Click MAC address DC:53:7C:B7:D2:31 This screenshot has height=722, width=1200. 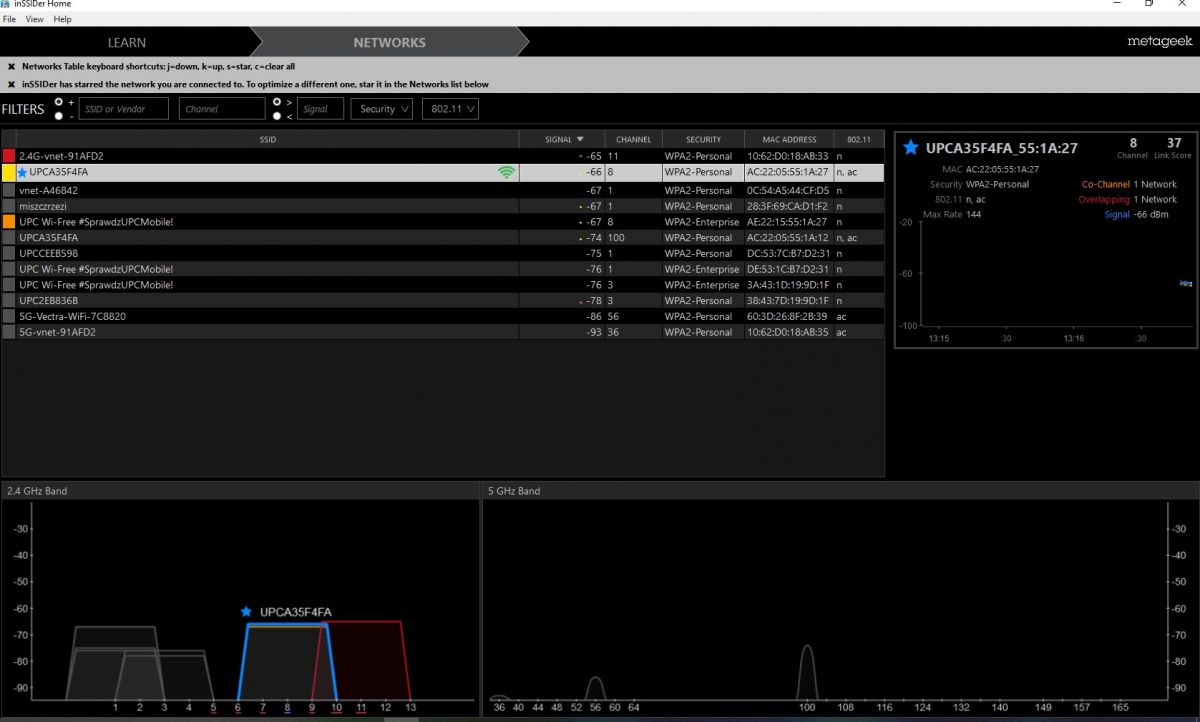788,253
